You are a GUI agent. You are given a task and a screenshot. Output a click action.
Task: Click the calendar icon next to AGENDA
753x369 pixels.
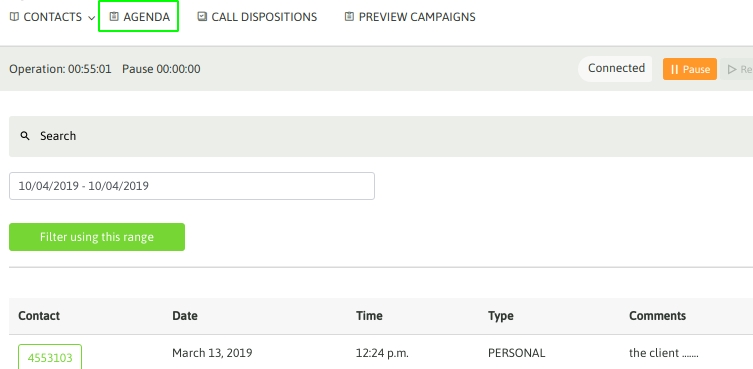tap(114, 17)
